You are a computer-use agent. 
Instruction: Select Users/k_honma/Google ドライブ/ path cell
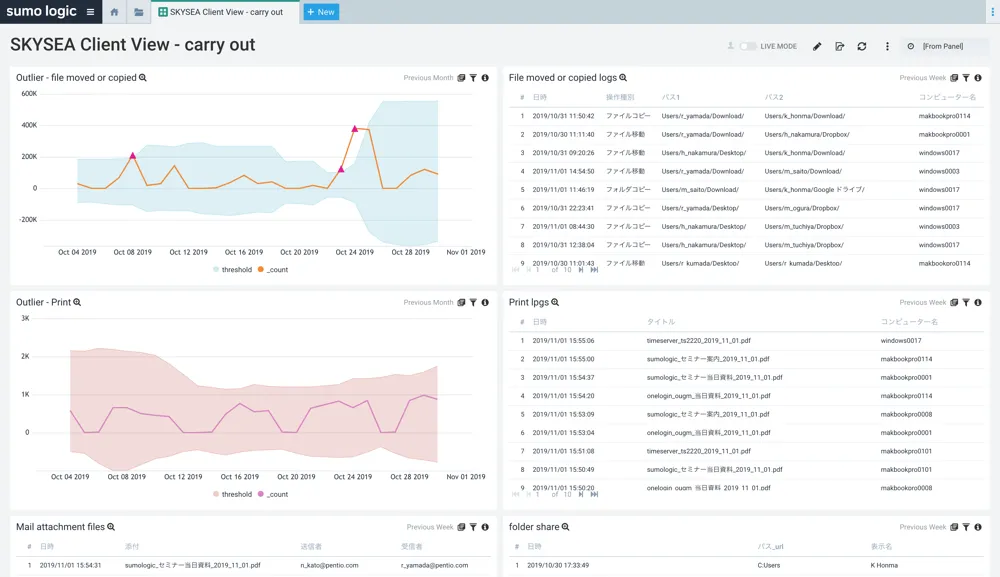point(814,189)
